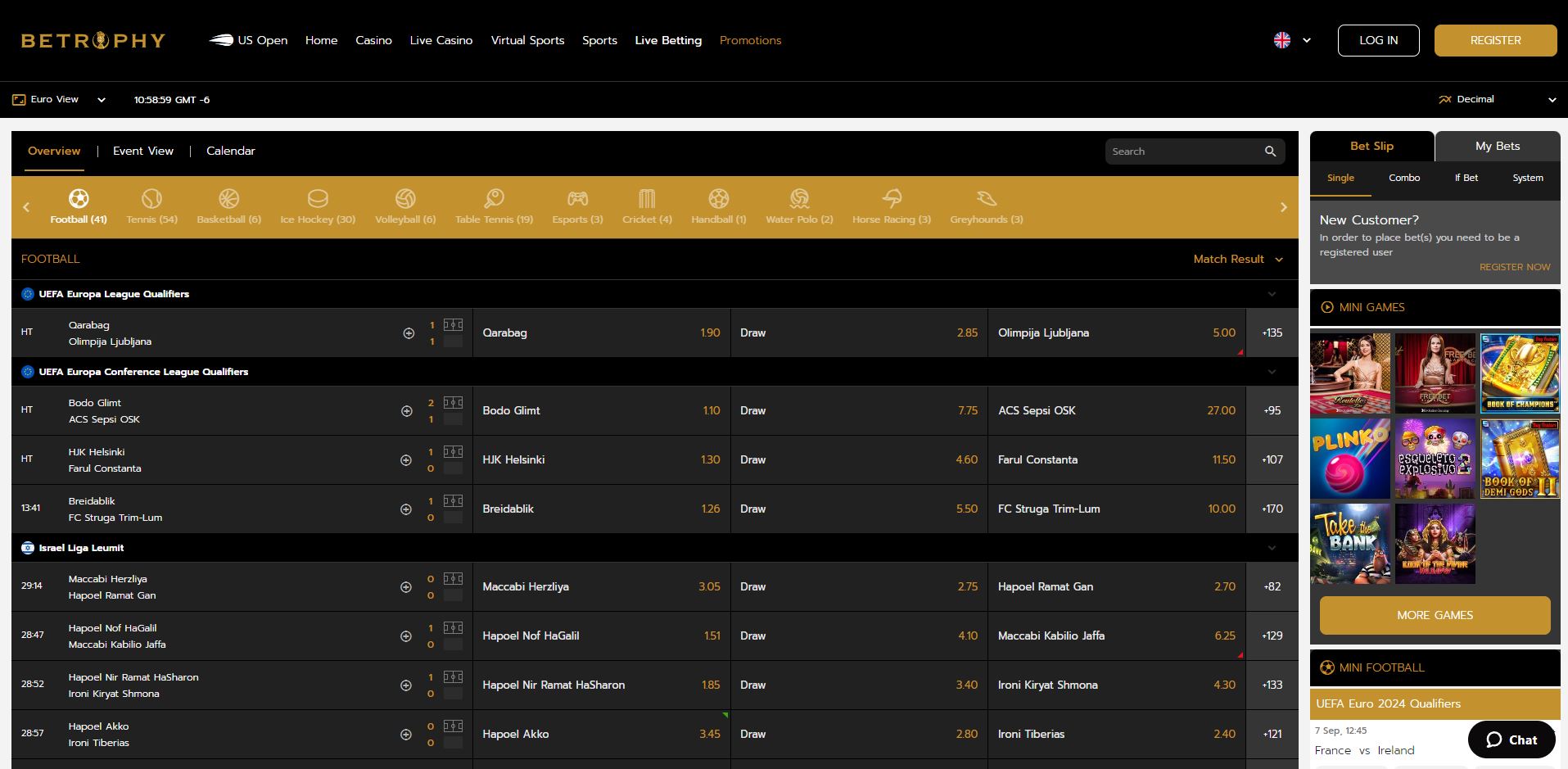
Task: Collapse UEFA Europa Conference League Qualifiers section
Action: (x=1272, y=372)
